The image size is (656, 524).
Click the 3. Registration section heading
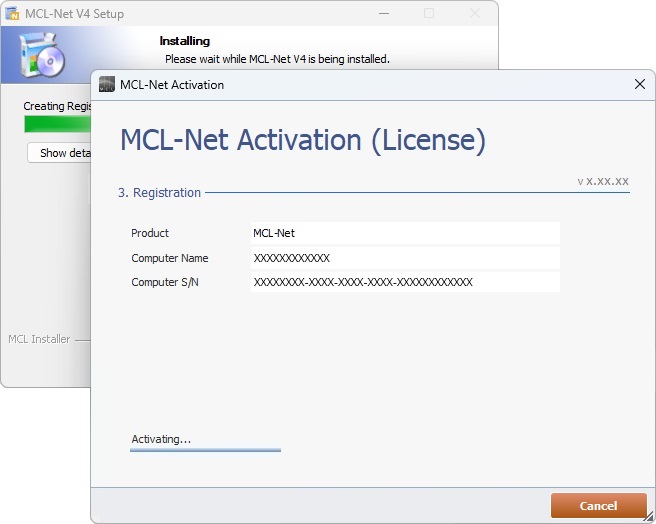click(159, 193)
